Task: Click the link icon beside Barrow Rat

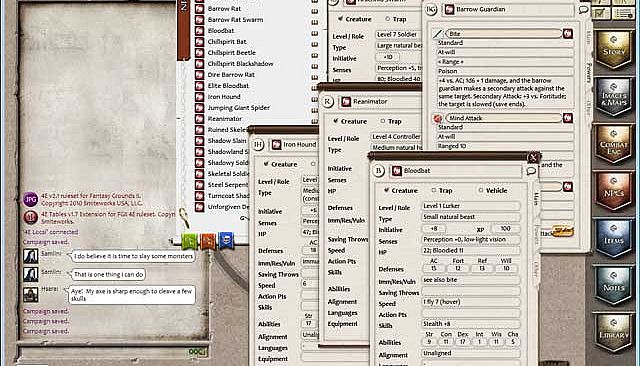Action: click(x=200, y=9)
